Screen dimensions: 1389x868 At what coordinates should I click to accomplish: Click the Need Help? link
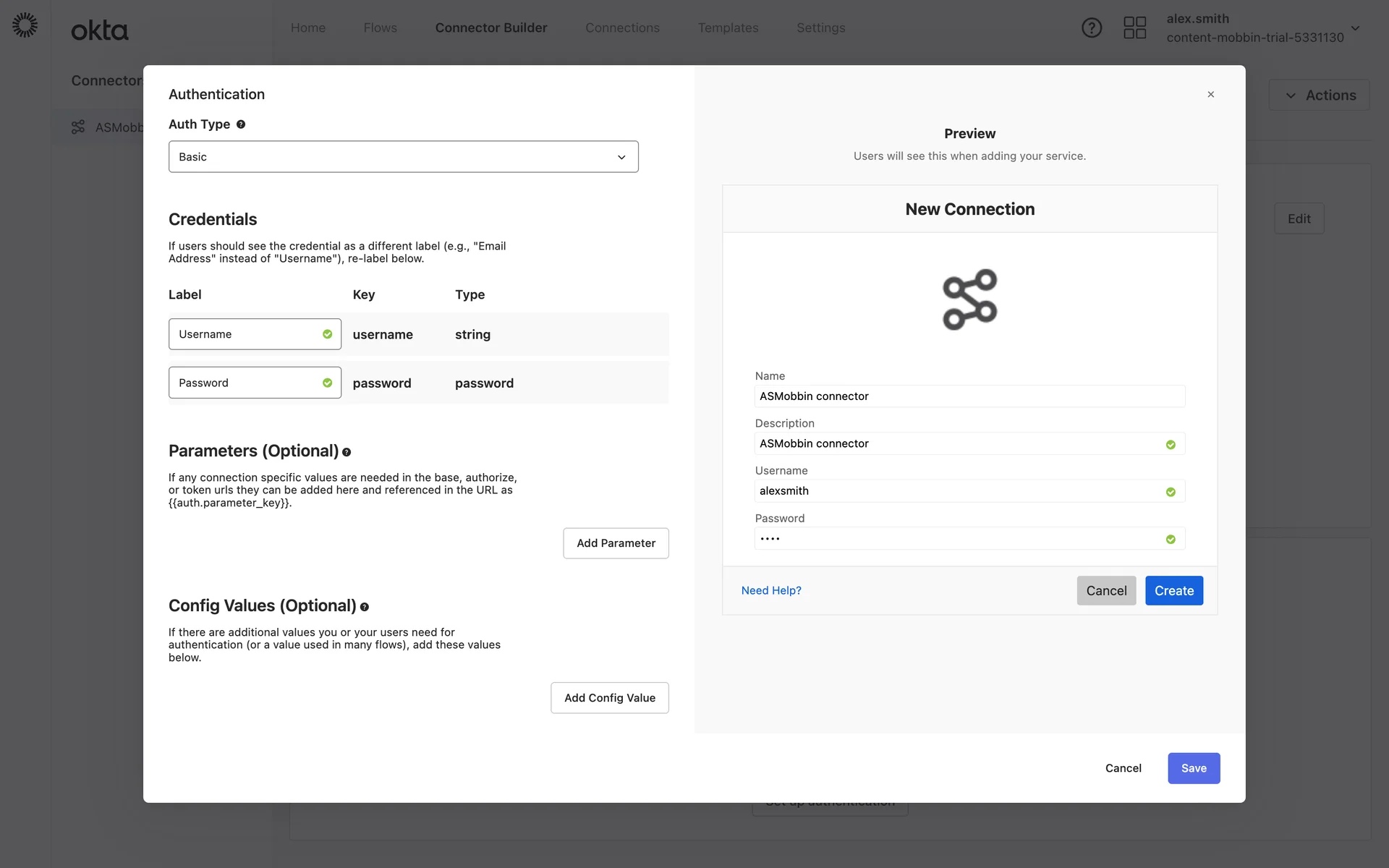[x=771, y=591]
